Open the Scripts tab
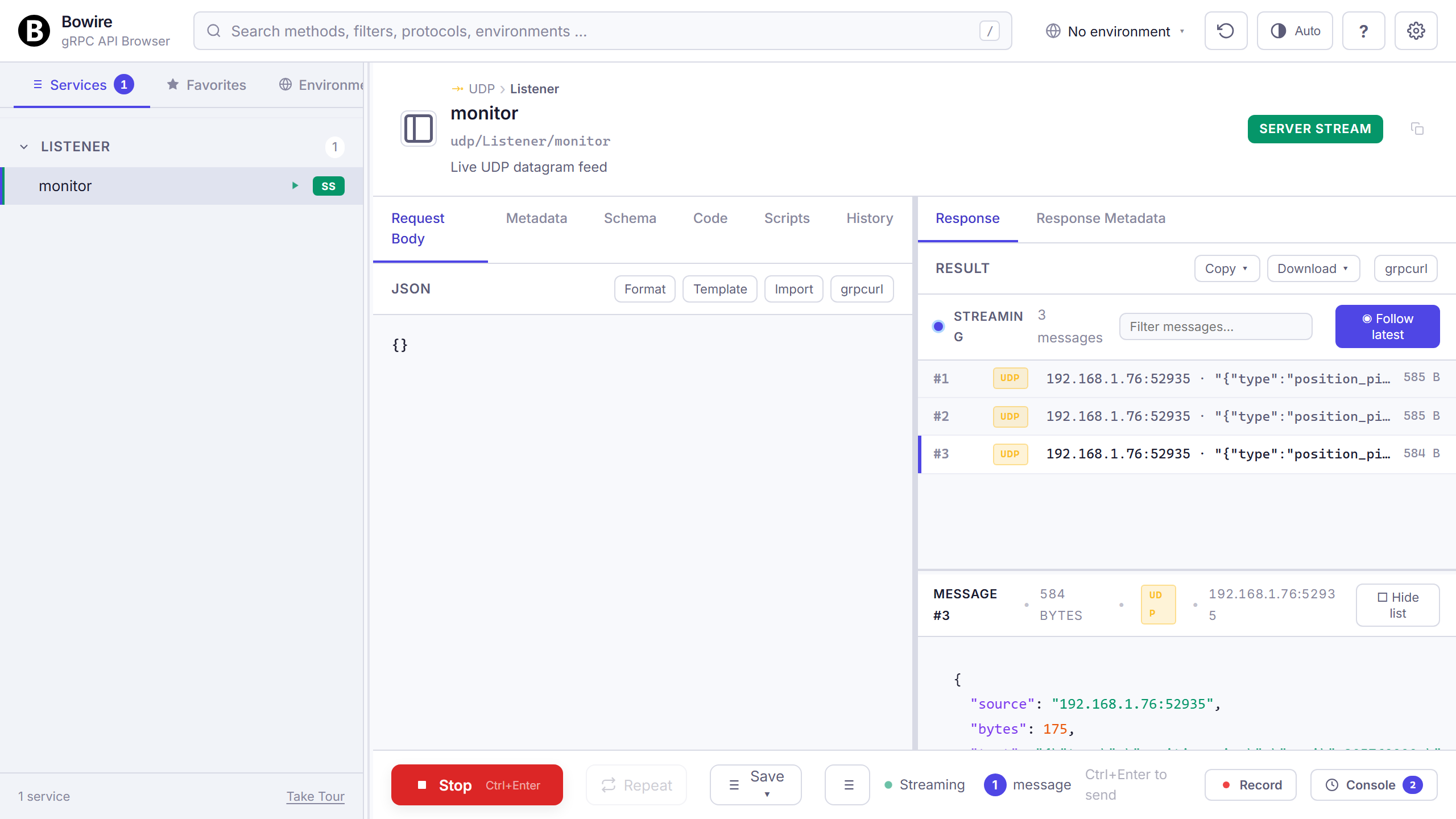 [x=787, y=218]
